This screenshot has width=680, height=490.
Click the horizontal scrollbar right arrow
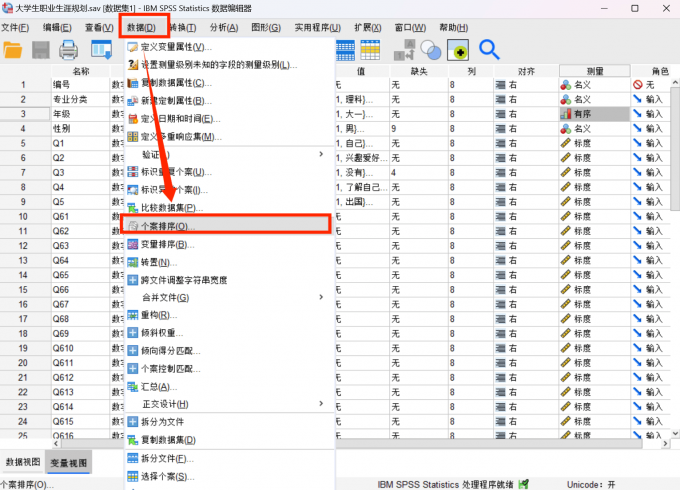click(666, 444)
